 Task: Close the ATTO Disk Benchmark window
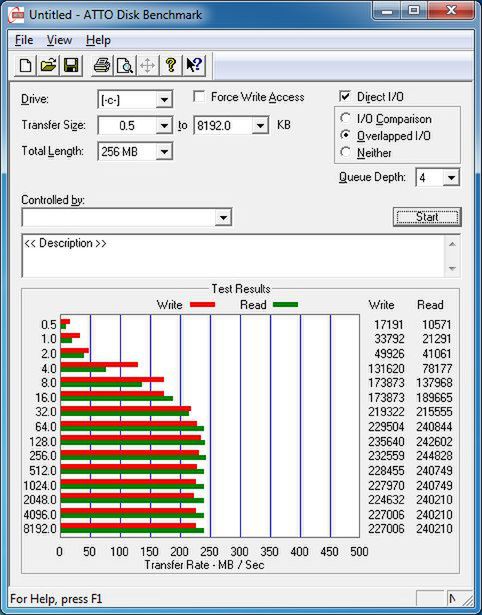click(451, 11)
